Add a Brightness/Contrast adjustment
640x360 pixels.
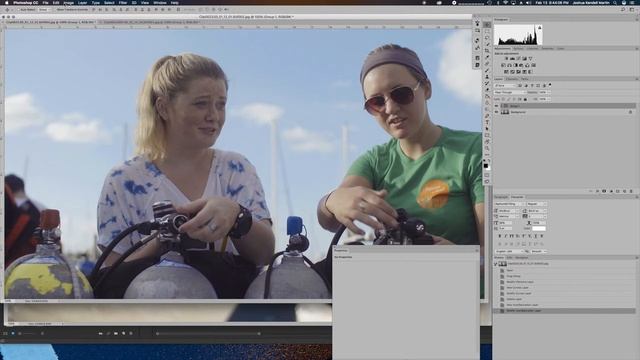pos(507,58)
